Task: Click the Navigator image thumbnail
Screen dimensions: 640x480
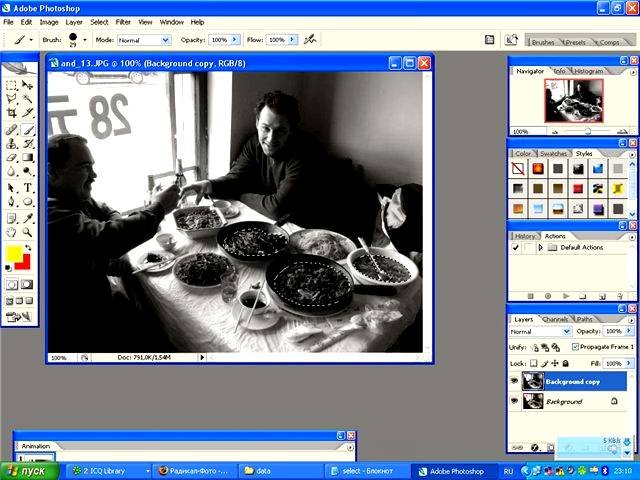Action: tap(573, 100)
